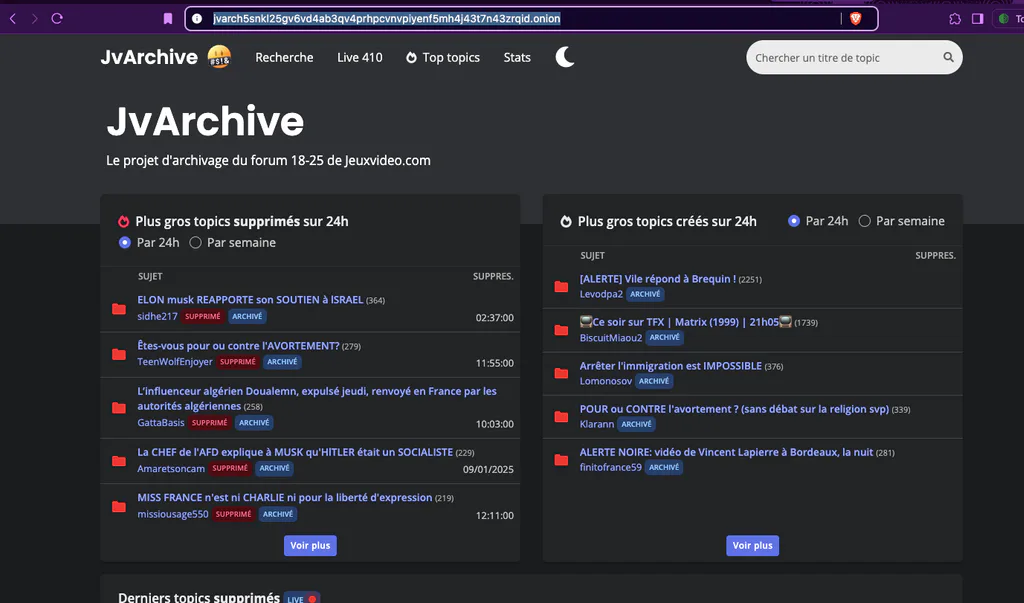Go back with the browser back arrow
Viewport: 1024px width, 603px height.
pos(12,19)
